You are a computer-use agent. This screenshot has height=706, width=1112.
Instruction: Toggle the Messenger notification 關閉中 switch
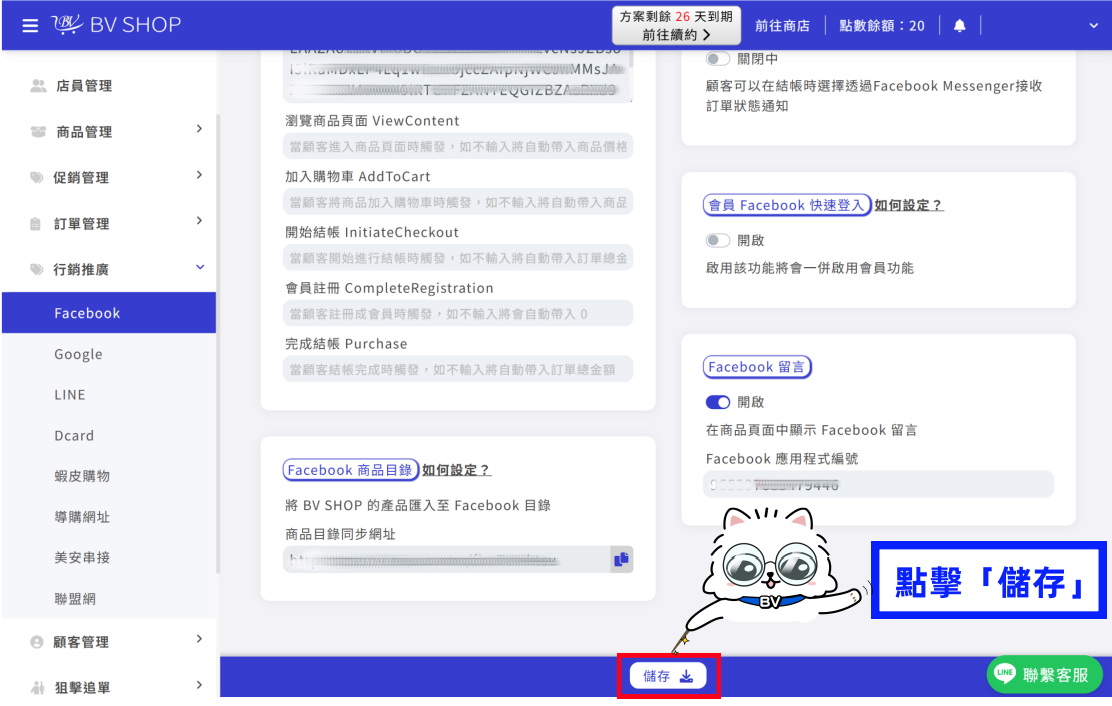[x=717, y=59]
